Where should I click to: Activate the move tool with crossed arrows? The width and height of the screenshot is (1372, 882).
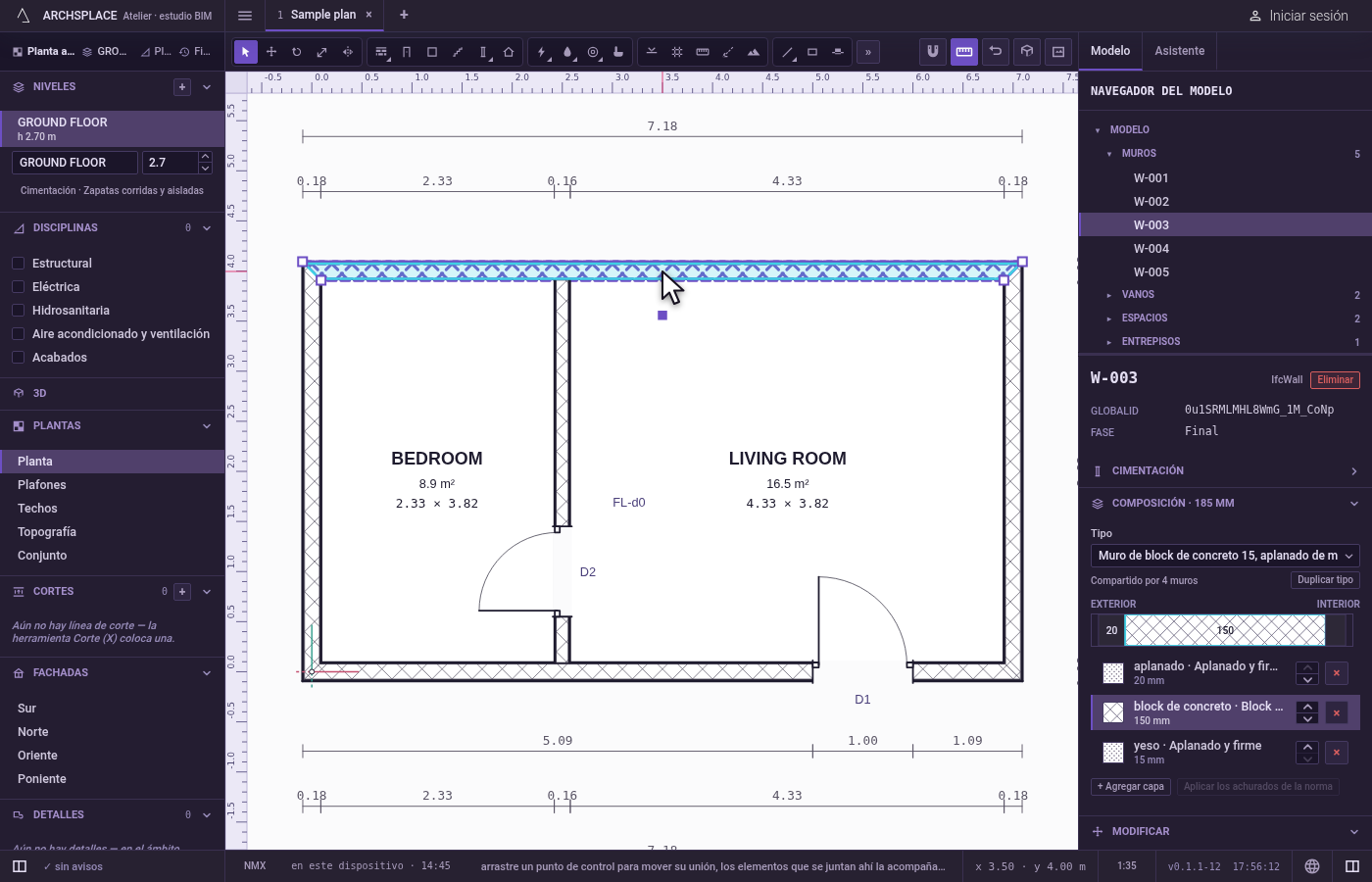pos(271,52)
